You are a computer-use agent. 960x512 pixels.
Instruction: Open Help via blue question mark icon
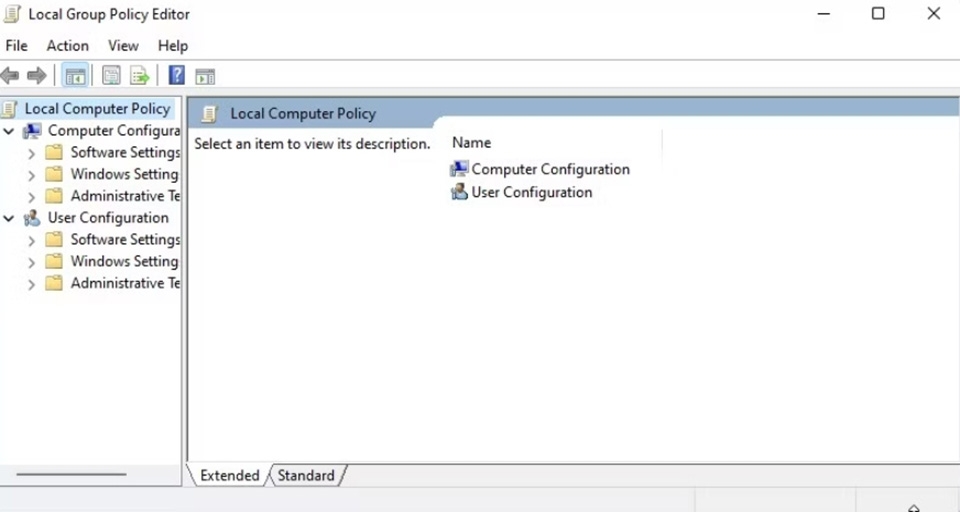(x=177, y=75)
